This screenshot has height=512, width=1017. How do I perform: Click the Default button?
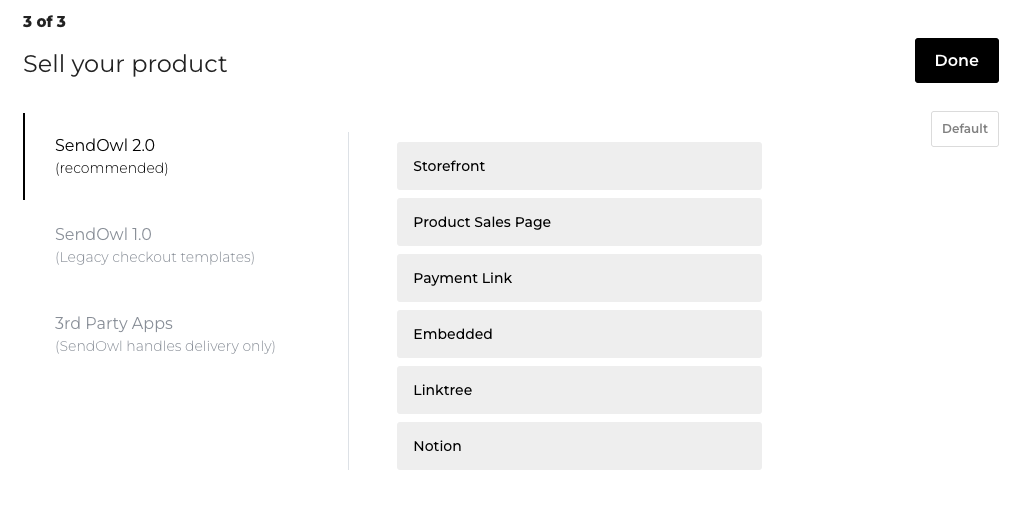point(964,128)
